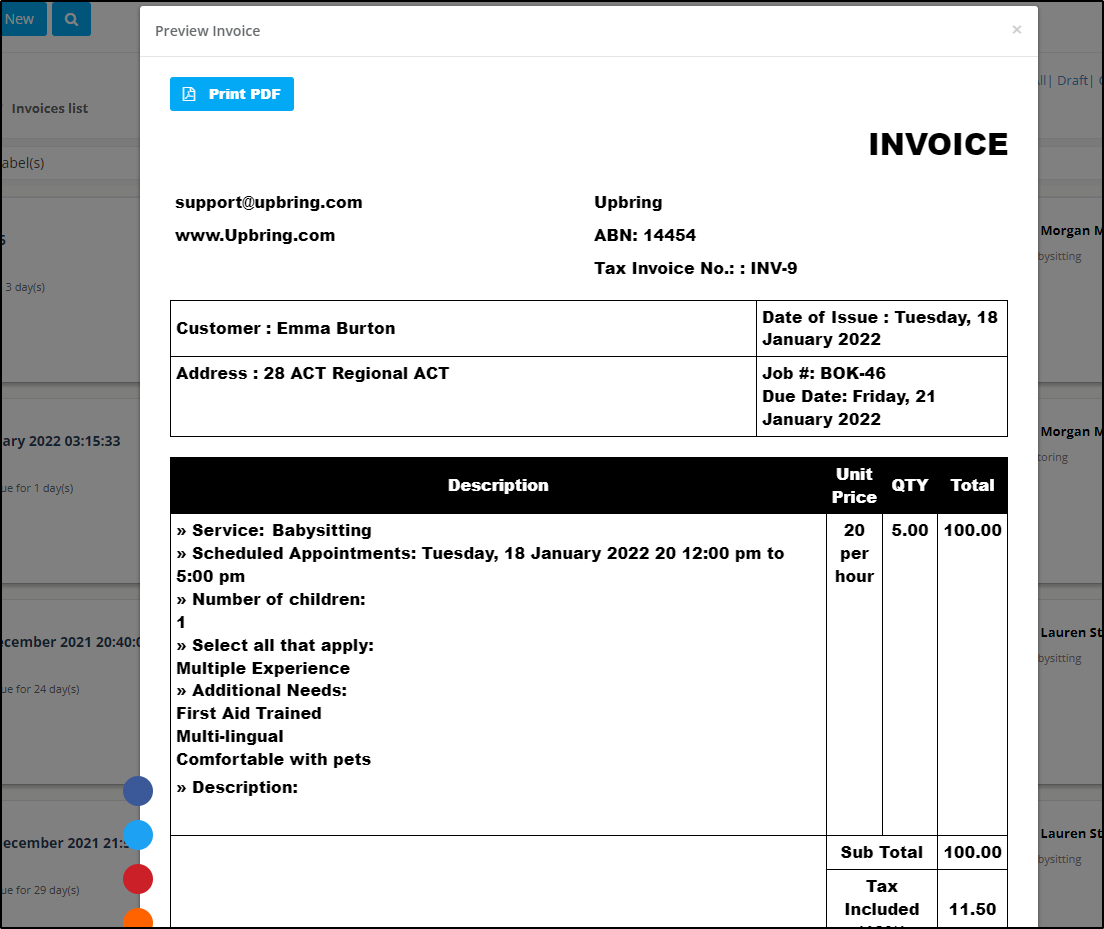Click the Total column header
The width and height of the screenshot is (1104, 929).
point(972,485)
